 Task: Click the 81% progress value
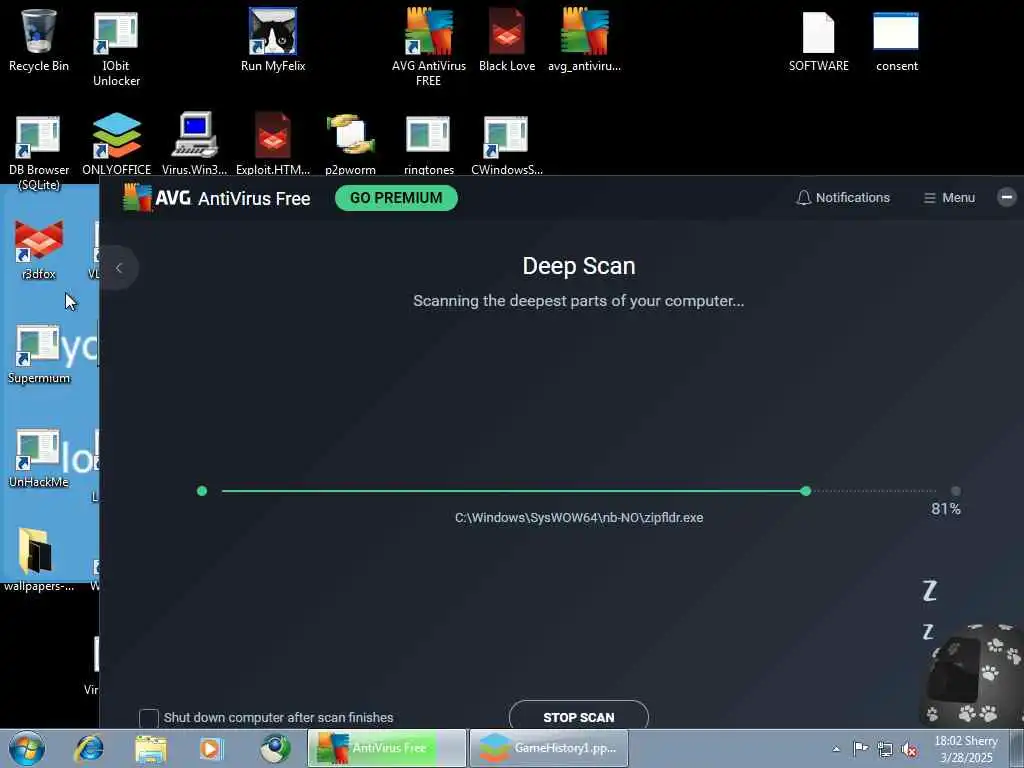click(946, 509)
